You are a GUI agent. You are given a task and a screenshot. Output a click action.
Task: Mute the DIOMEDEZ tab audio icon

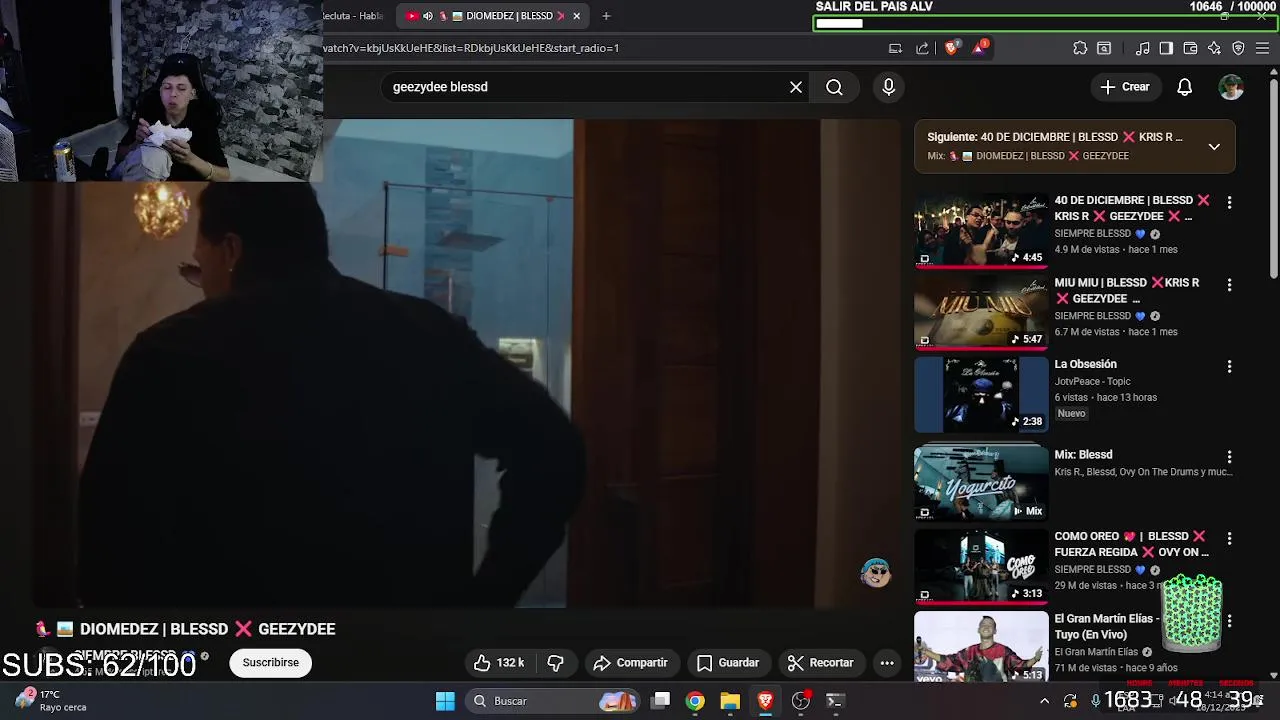coord(428,16)
